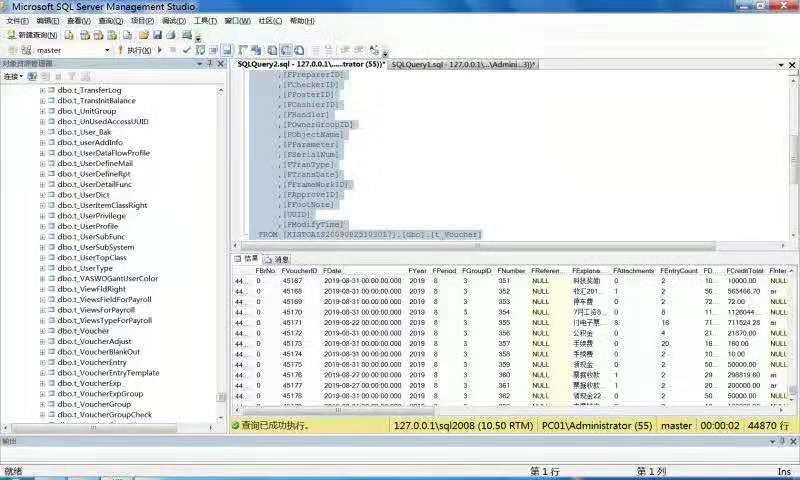Click Specify Values for Template Parameters icon
800x480 pixels.
pyautogui.click(x=374, y=50)
